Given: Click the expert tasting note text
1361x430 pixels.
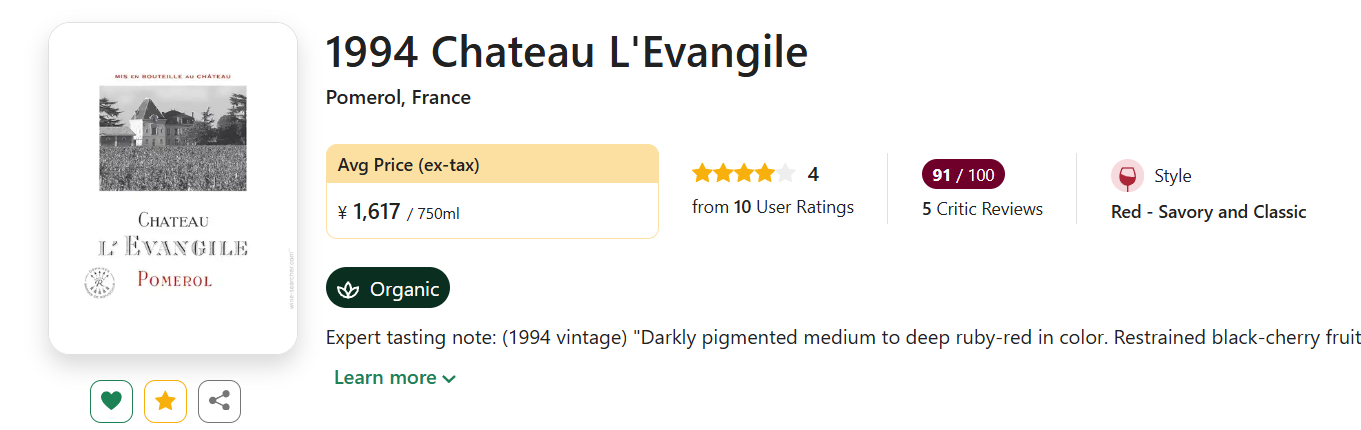Looking at the screenshot, I should pos(842,337).
